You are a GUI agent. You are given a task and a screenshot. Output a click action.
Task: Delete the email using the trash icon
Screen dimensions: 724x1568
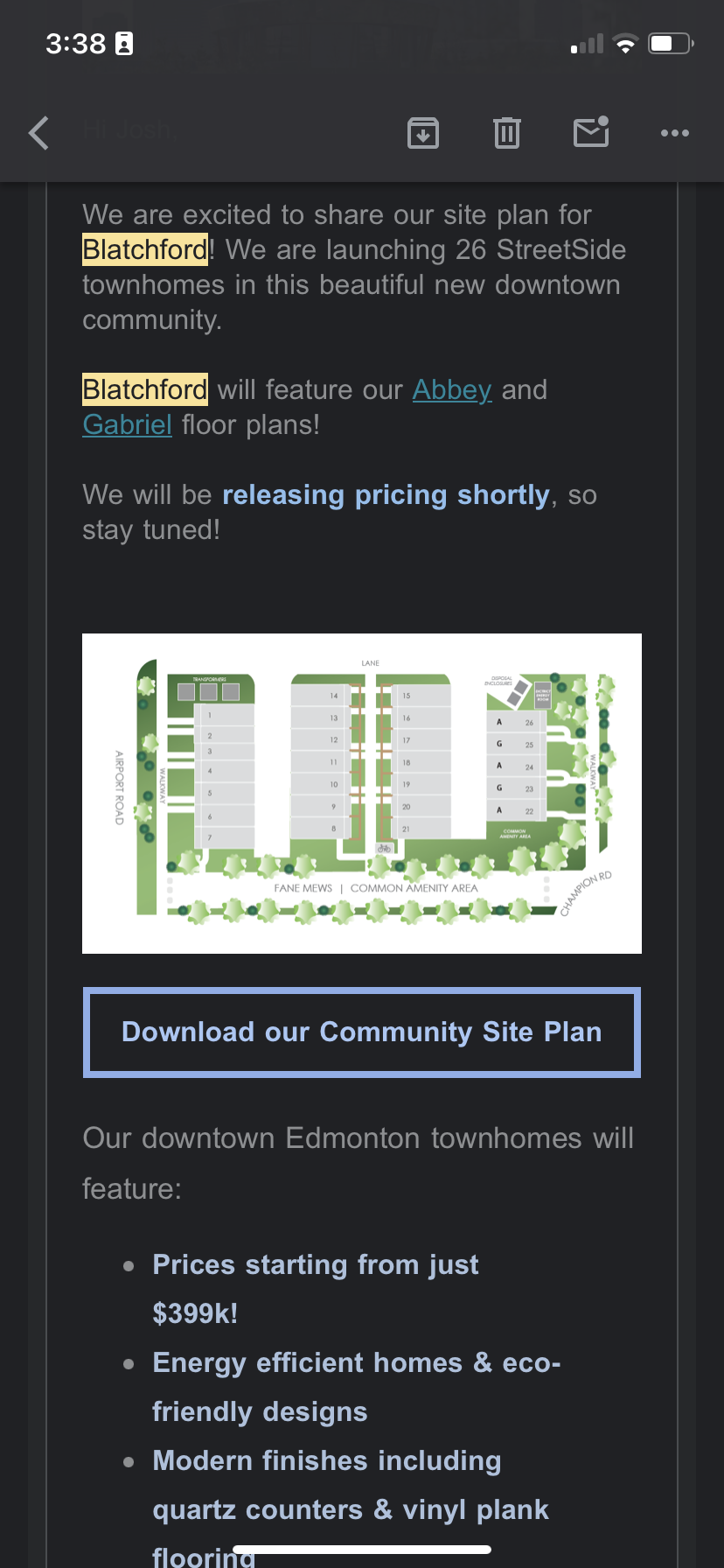coord(507,133)
